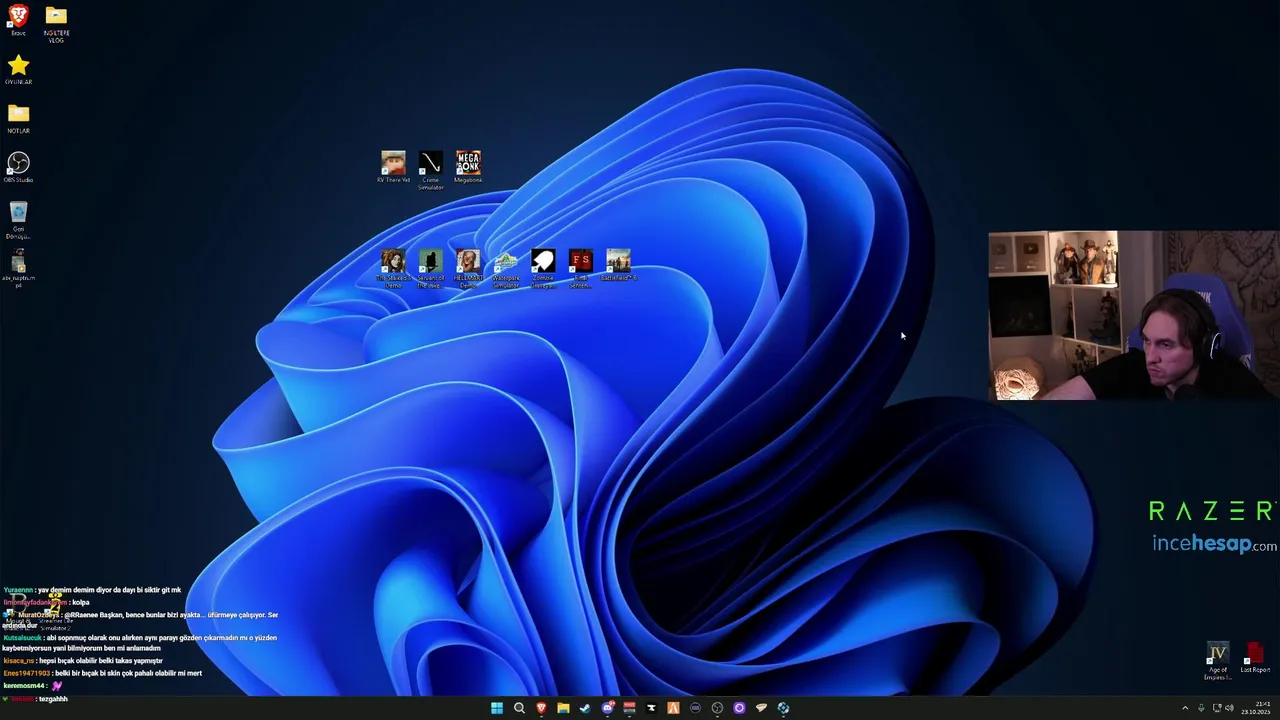Open taskbar Search
The width and height of the screenshot is (1280, 720).
(x=519, y=708)
